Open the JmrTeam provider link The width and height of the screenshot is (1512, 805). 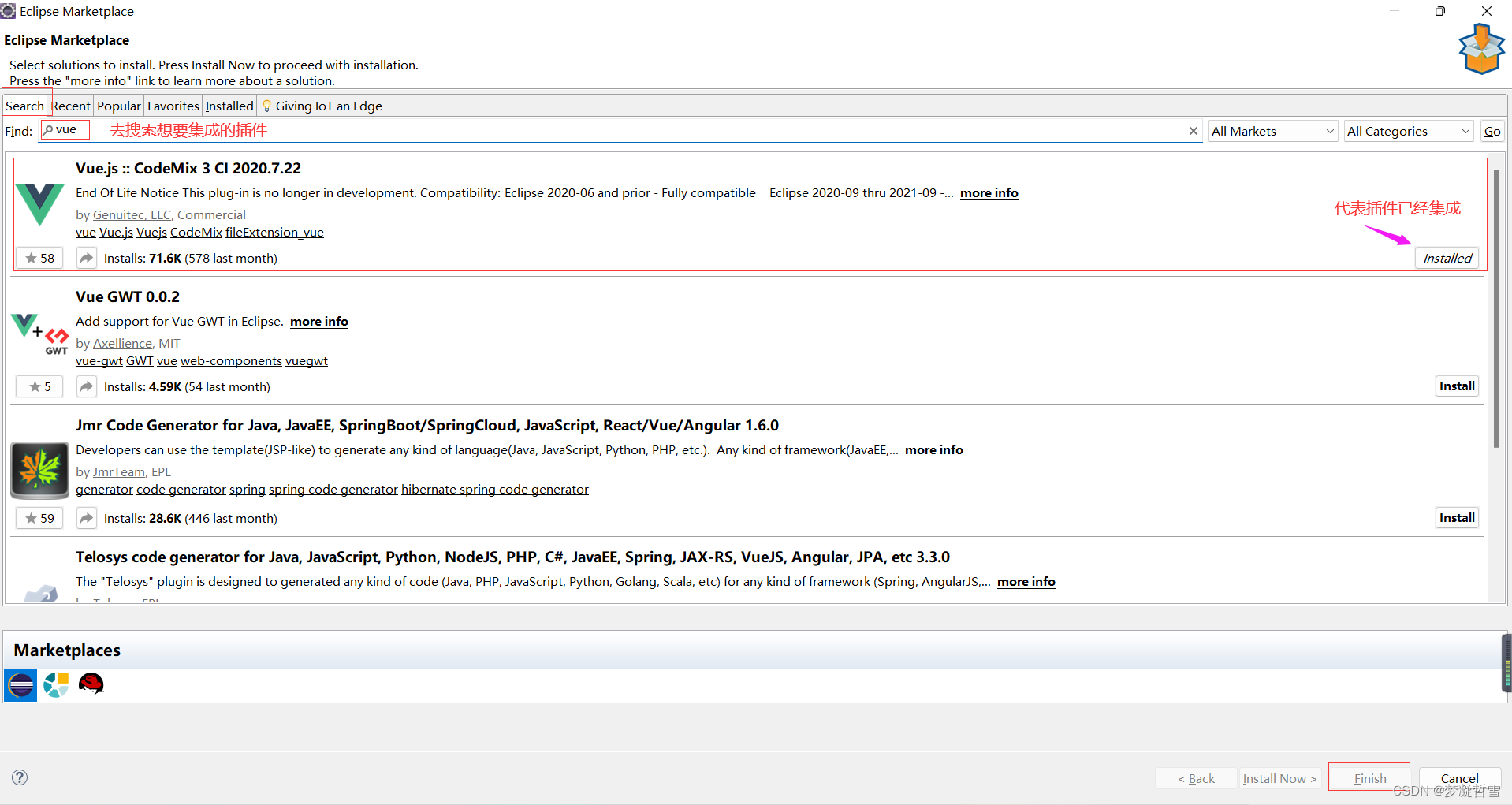[119, 471]
